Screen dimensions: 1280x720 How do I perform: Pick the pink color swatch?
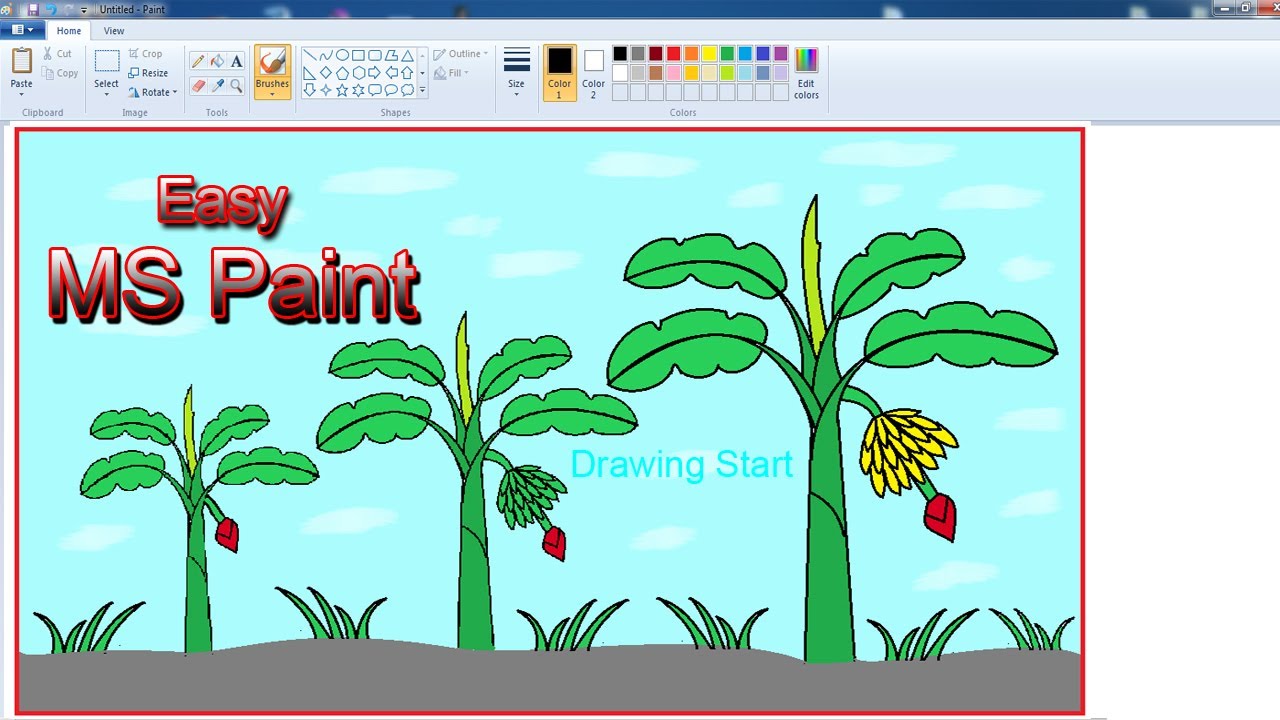[673, 73]
